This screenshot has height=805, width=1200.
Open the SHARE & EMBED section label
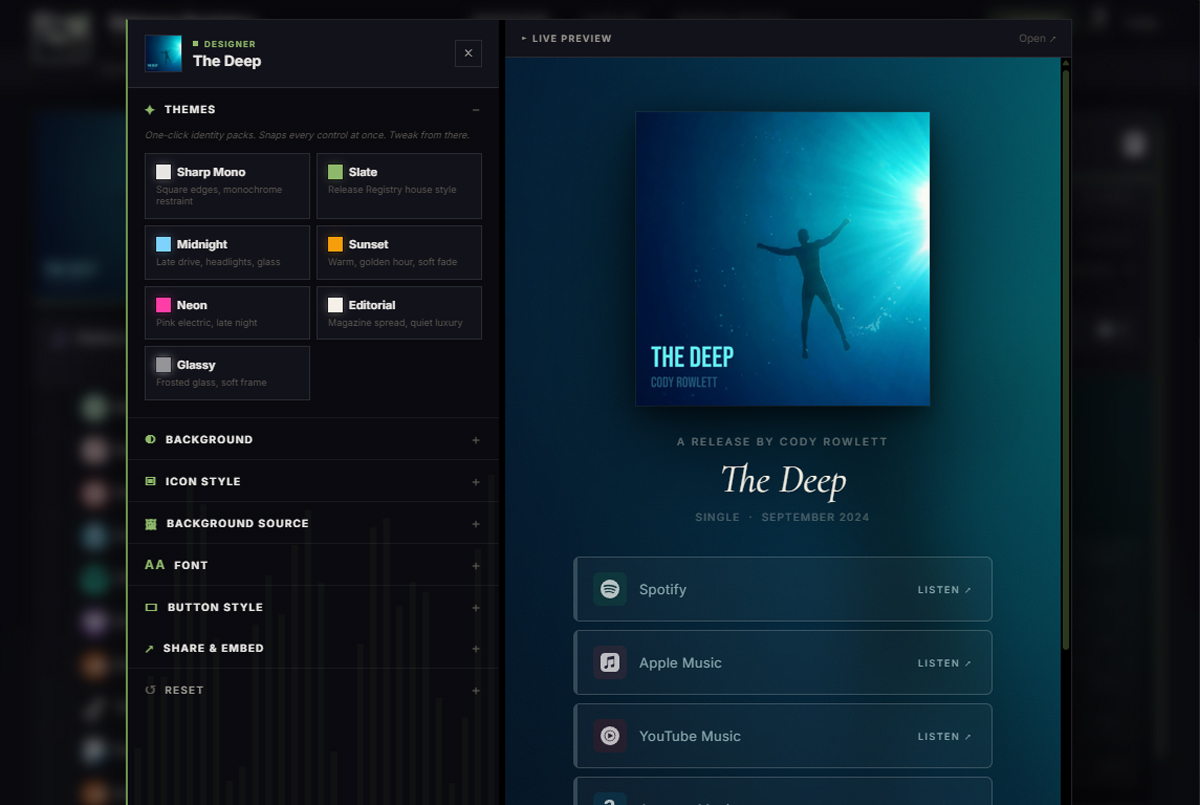[x=214, y=649]
